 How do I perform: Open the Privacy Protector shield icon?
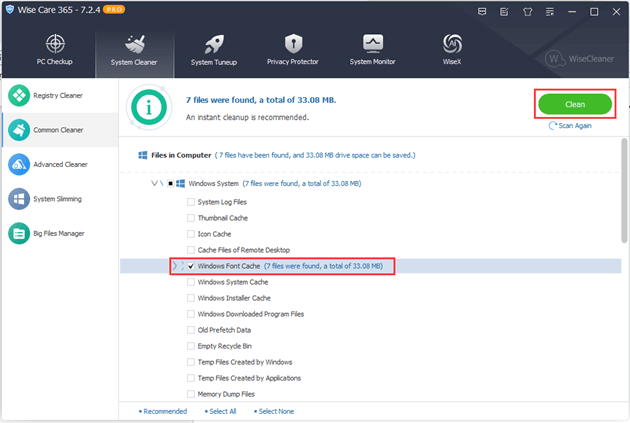coord(293,43)
